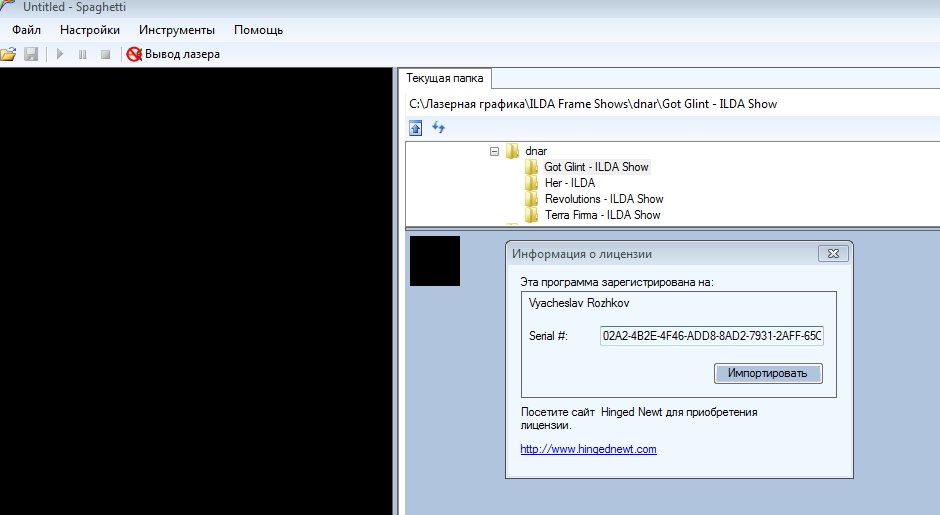Screen dimensions: 940x515
Task: Select the Her - ILDA folder
Action: [569, 183]
